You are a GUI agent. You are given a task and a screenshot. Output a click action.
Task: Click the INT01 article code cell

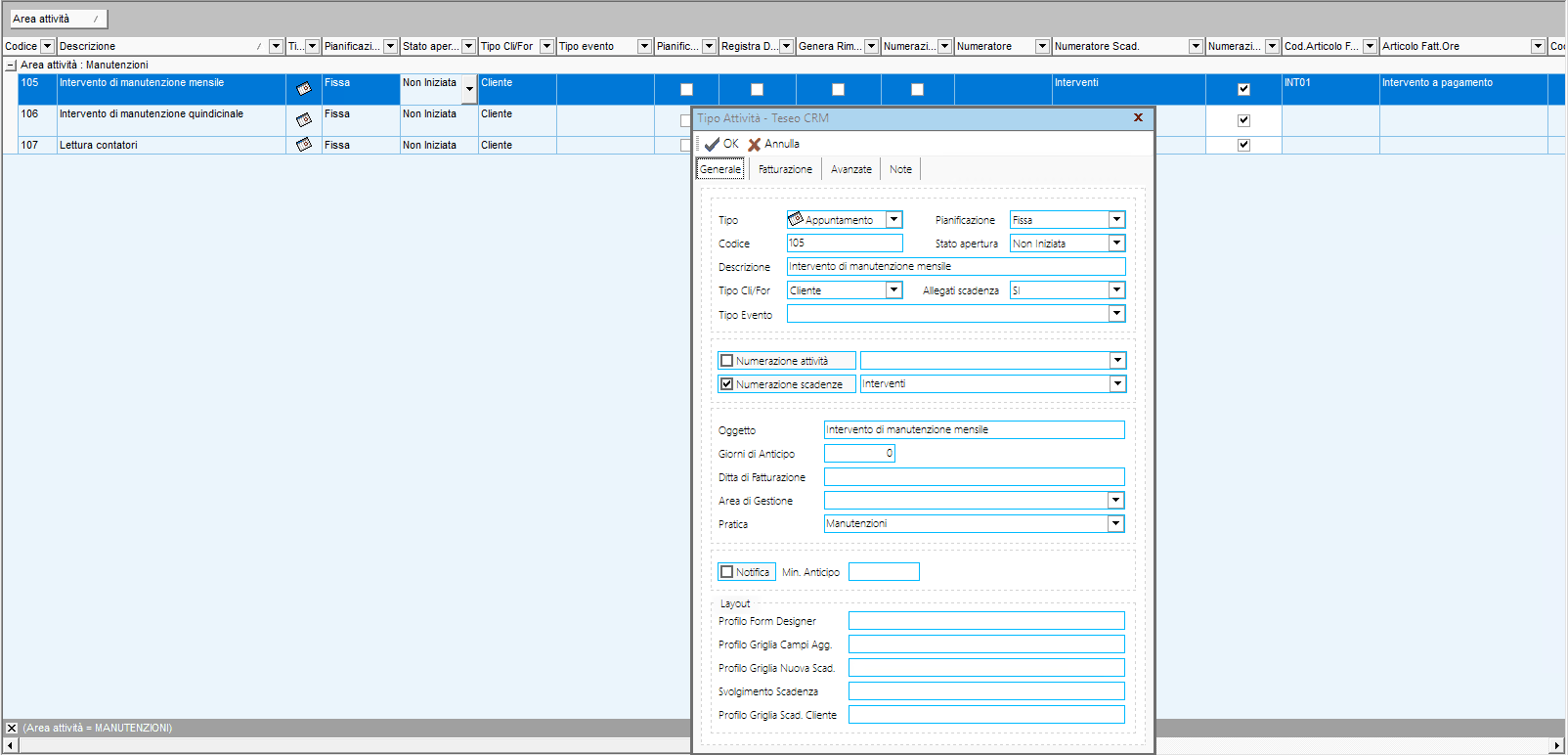pos(1330,89)
